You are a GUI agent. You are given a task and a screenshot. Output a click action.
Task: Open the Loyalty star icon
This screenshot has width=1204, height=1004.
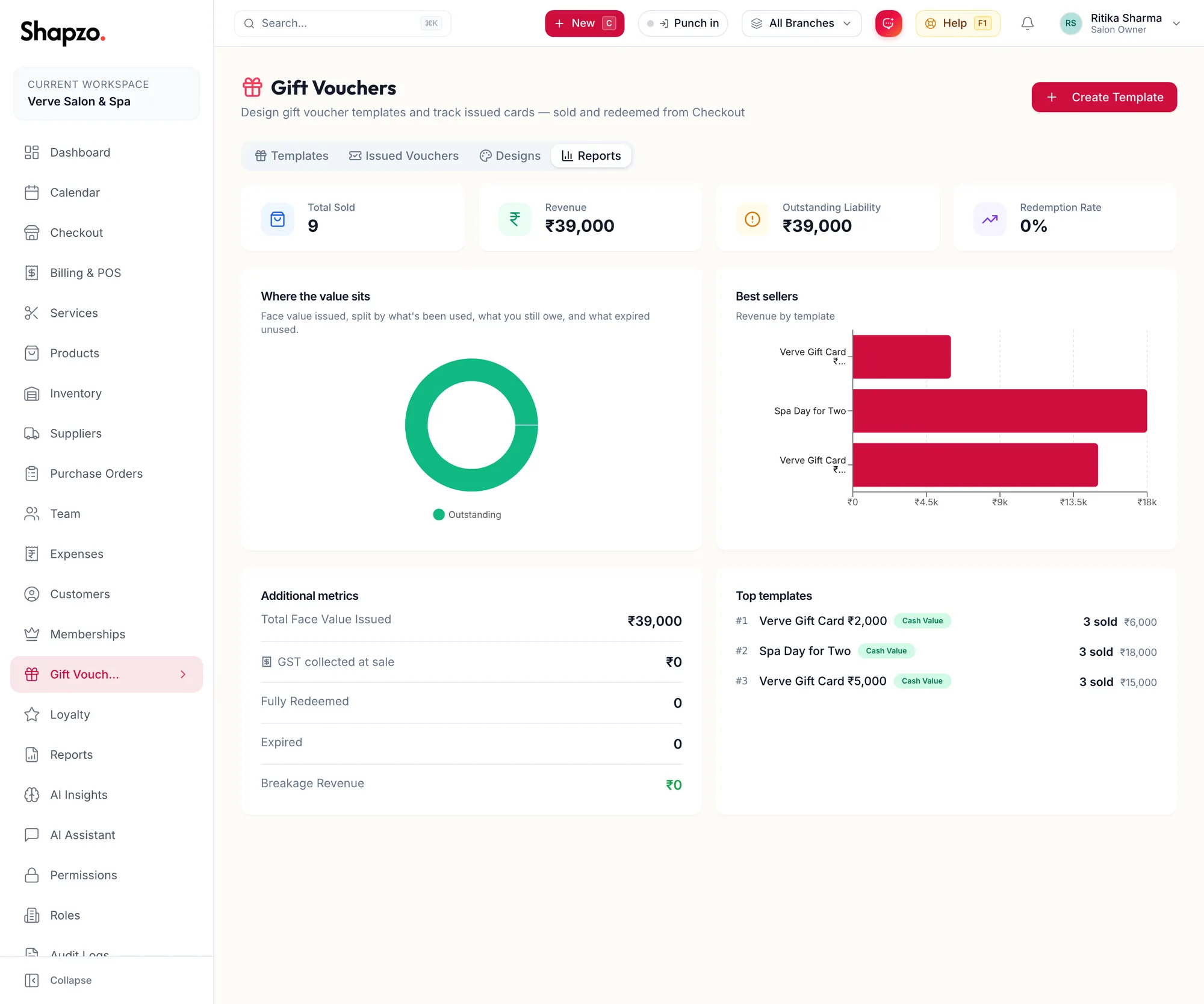(x=31, y=714)
